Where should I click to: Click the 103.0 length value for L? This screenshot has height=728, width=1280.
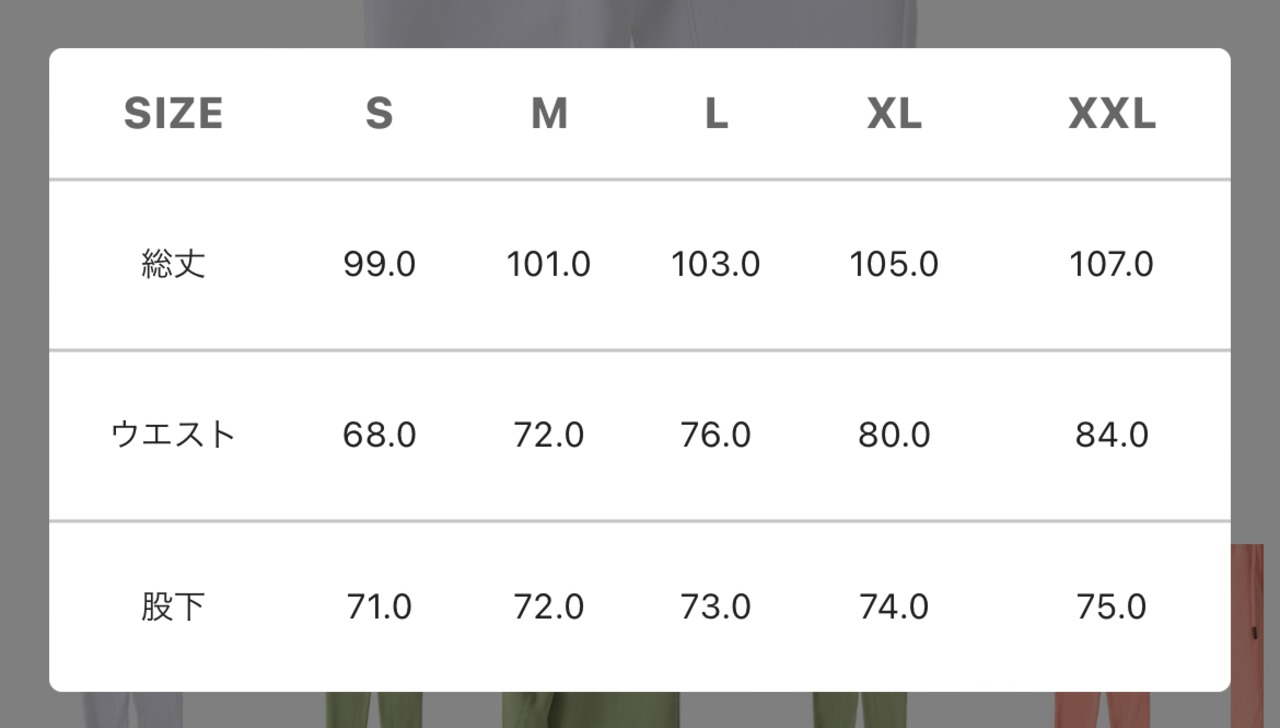[x=716, y=265]
